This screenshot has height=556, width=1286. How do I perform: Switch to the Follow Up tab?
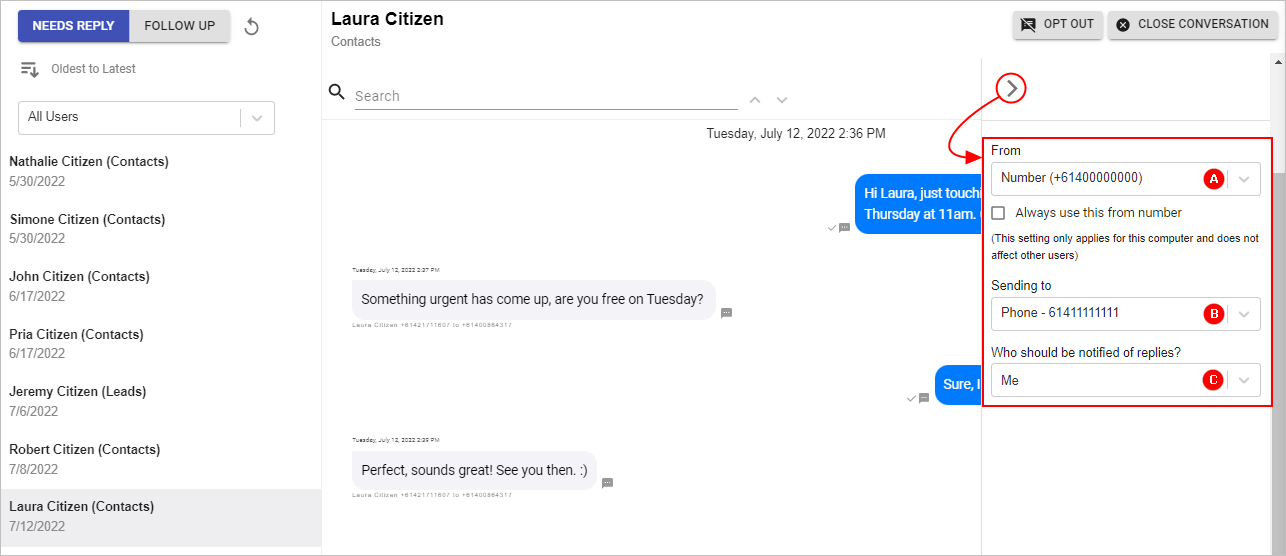pos(180,26)
